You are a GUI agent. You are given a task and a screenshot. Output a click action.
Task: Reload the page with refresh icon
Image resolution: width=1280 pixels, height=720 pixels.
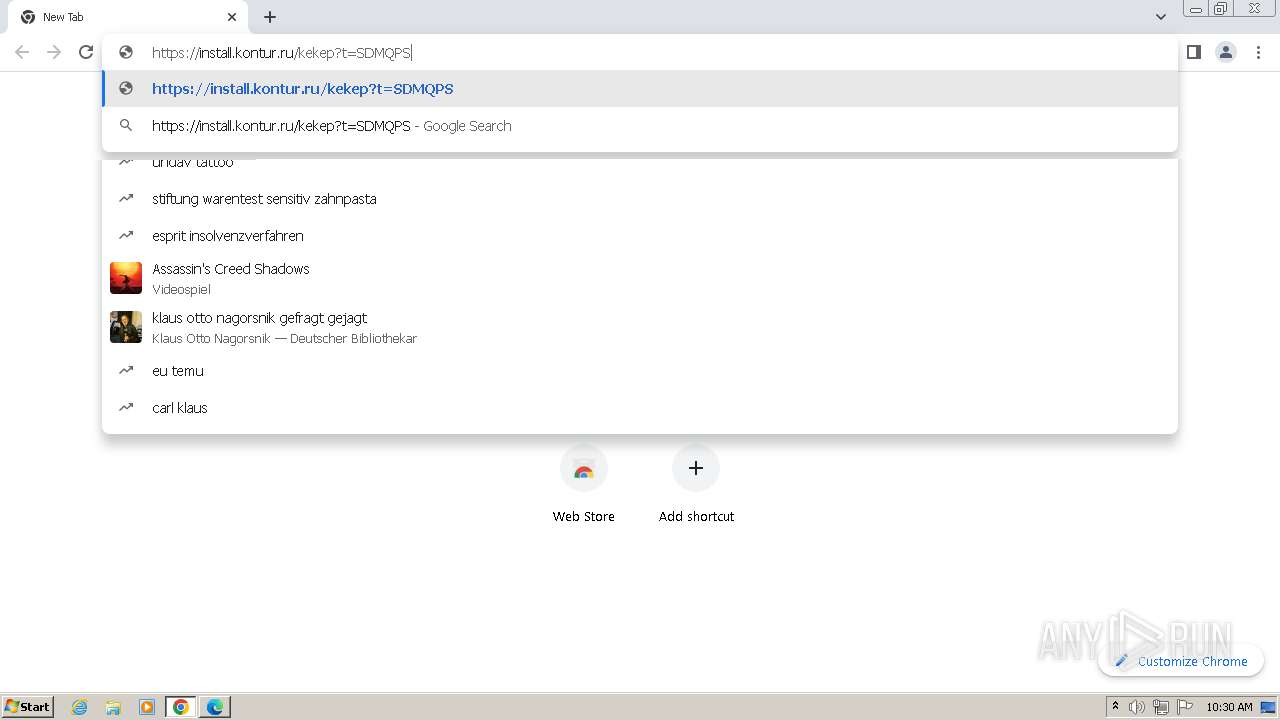tap(86, 52)
